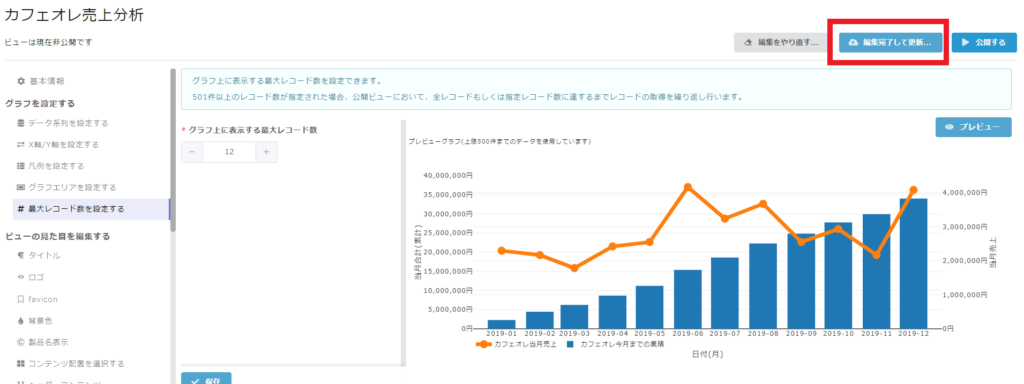Click the プレビュー button
The height and width of the screenshot is (384, 1024).
[974, 127]
